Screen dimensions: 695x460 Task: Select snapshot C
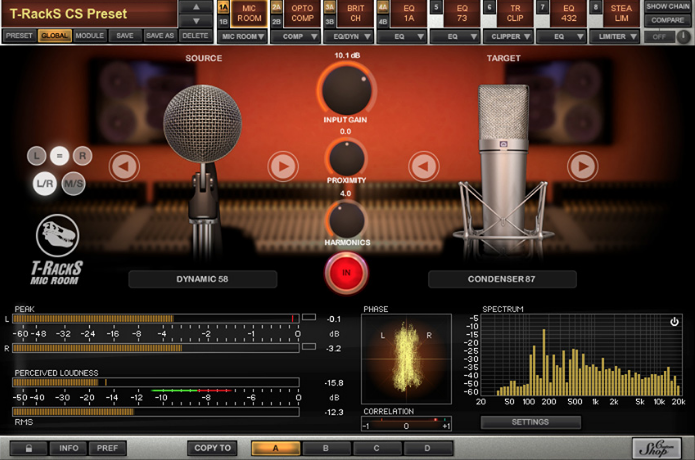coord(377,448)
